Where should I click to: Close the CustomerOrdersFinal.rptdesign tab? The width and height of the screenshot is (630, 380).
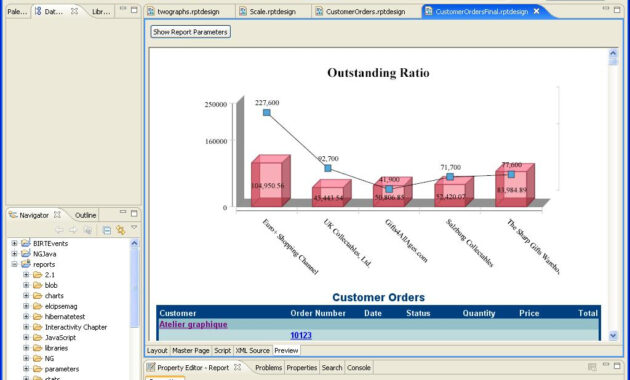536,11
